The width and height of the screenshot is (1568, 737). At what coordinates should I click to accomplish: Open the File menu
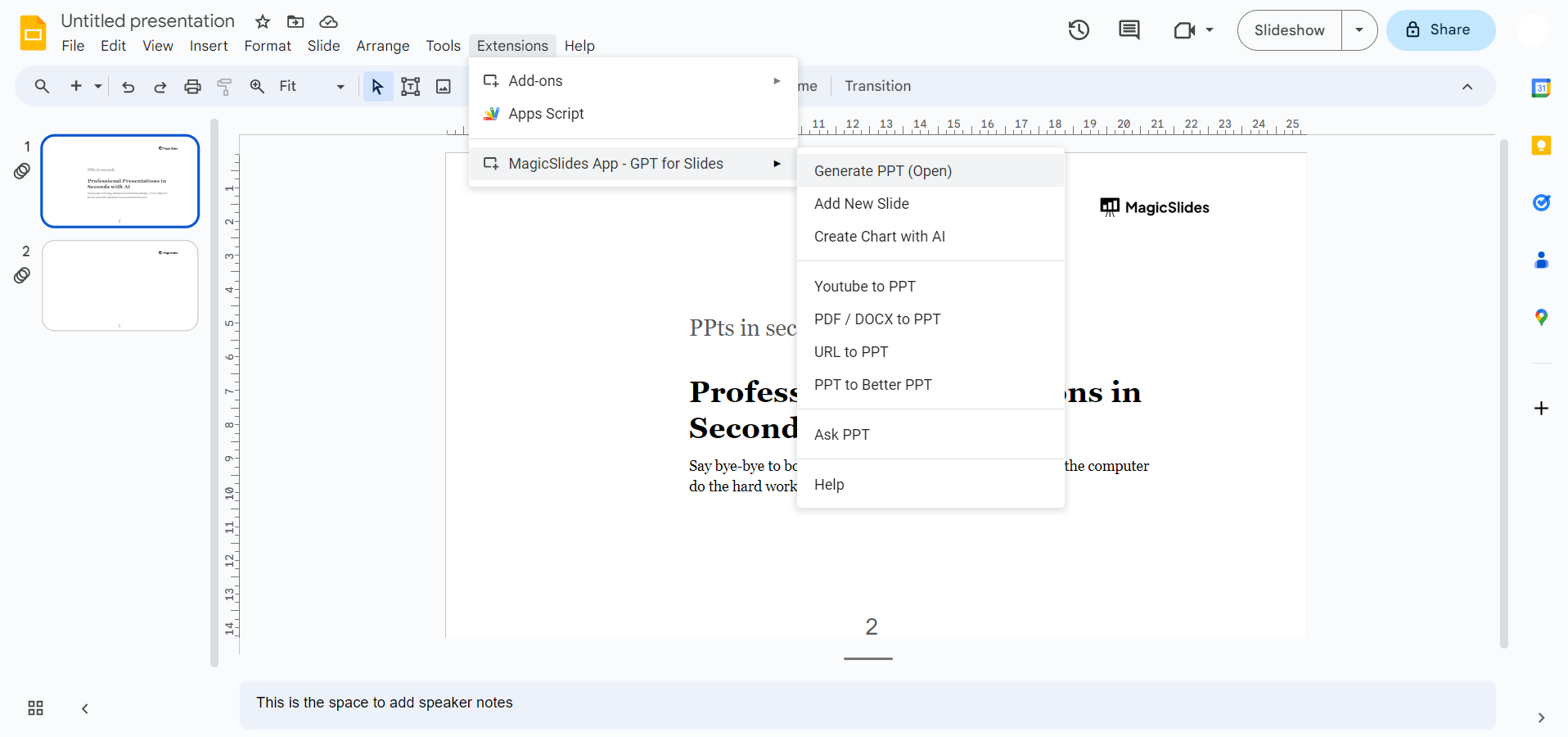click(x=73, y=46)
